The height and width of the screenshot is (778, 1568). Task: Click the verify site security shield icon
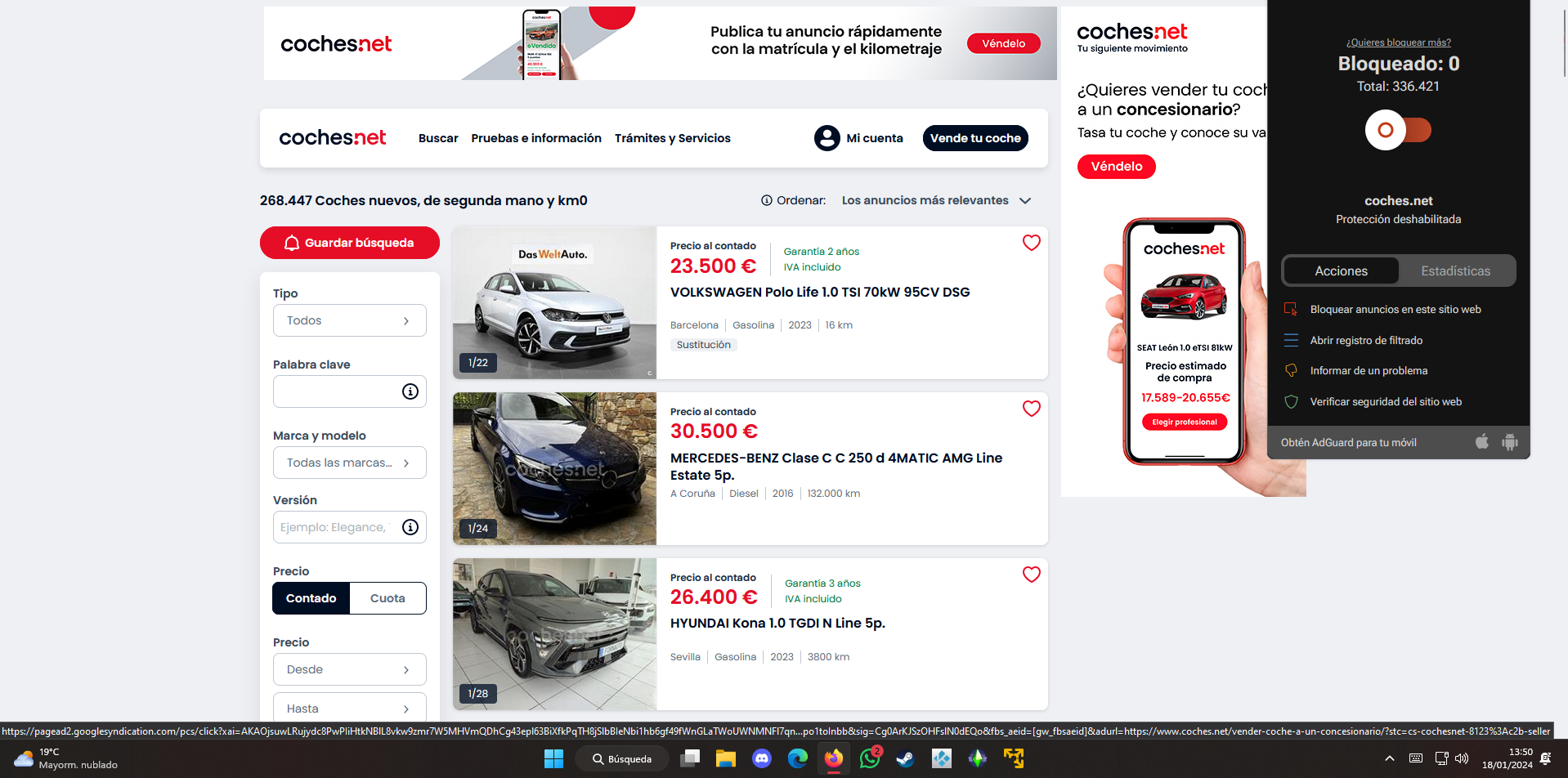[x=1292, y=401]
